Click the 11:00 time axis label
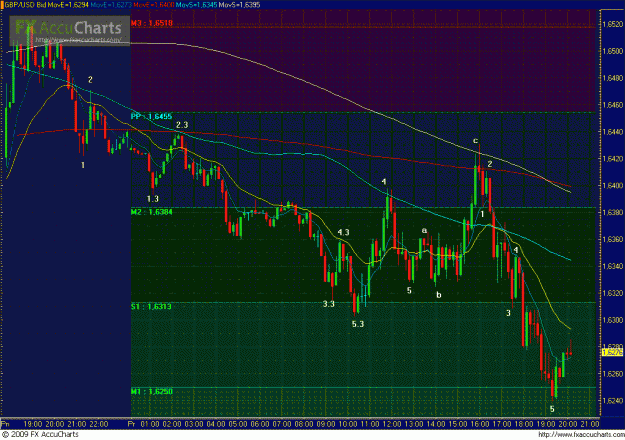Screen dimensions: 625x440 [x=370, y=424]
